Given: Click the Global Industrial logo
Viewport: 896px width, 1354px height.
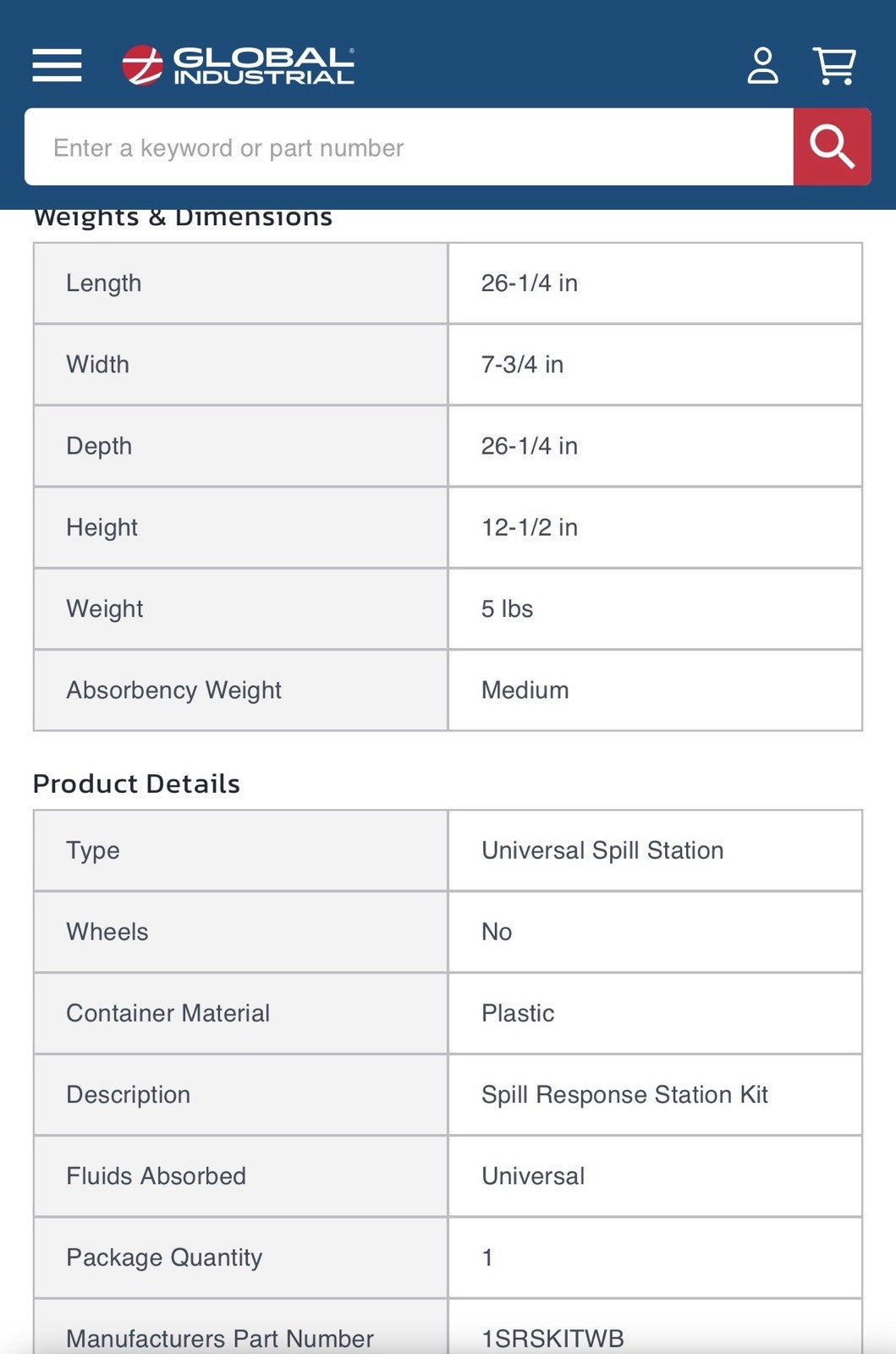Looking at the screenshot, I should [x=238, y=65].
